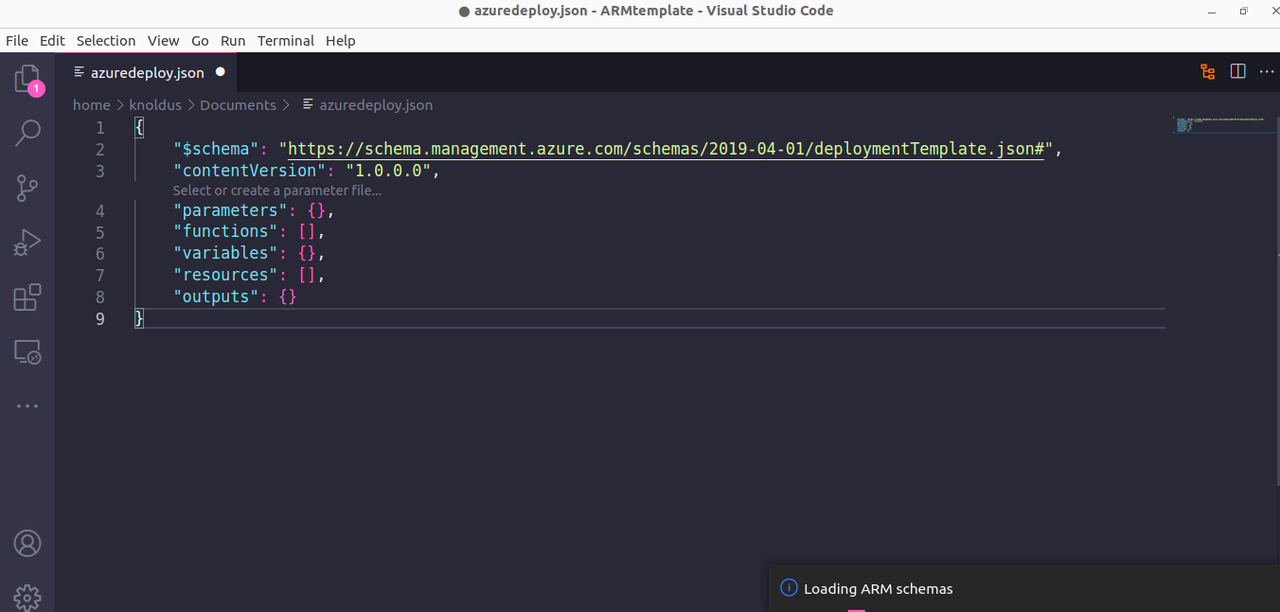This screenshot has width=1280, height=612.
Task: Maximize the VS Code window
Action: 1243,11
